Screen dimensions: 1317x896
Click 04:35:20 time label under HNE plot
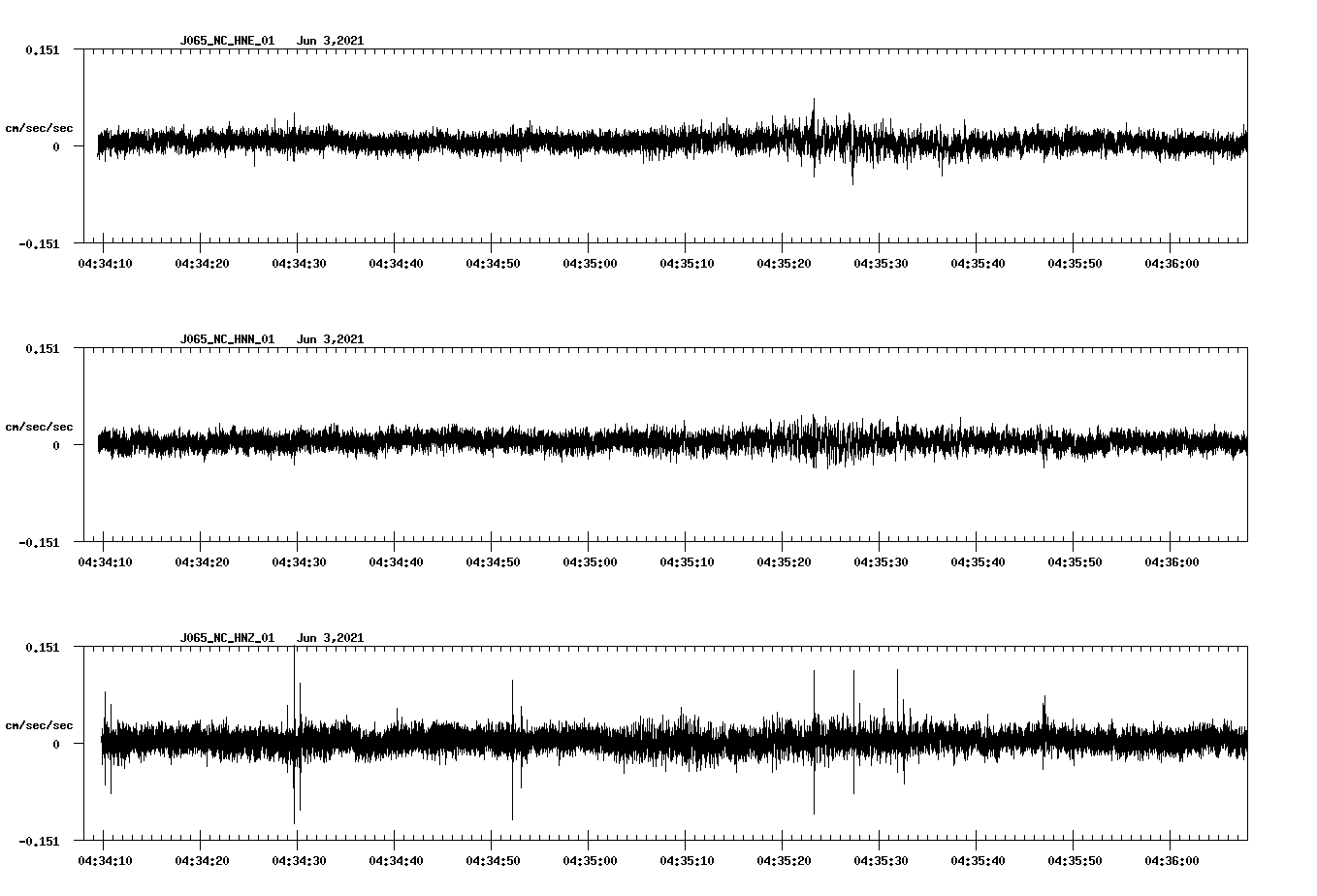tap(784, 264)
